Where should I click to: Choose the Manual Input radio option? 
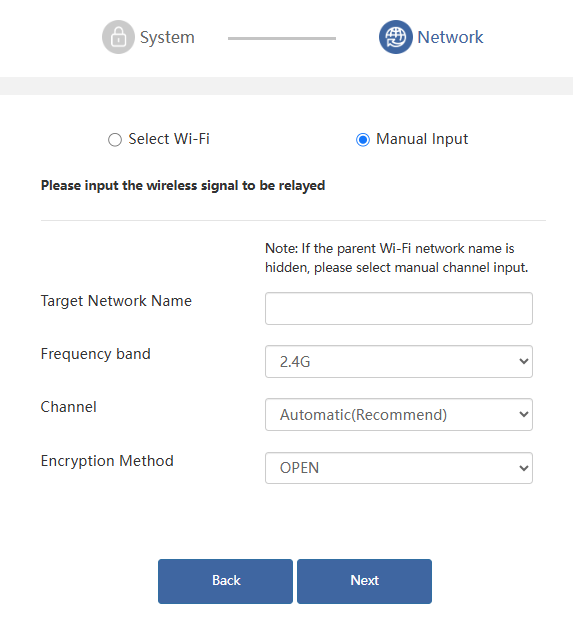(x=363, y=140)
